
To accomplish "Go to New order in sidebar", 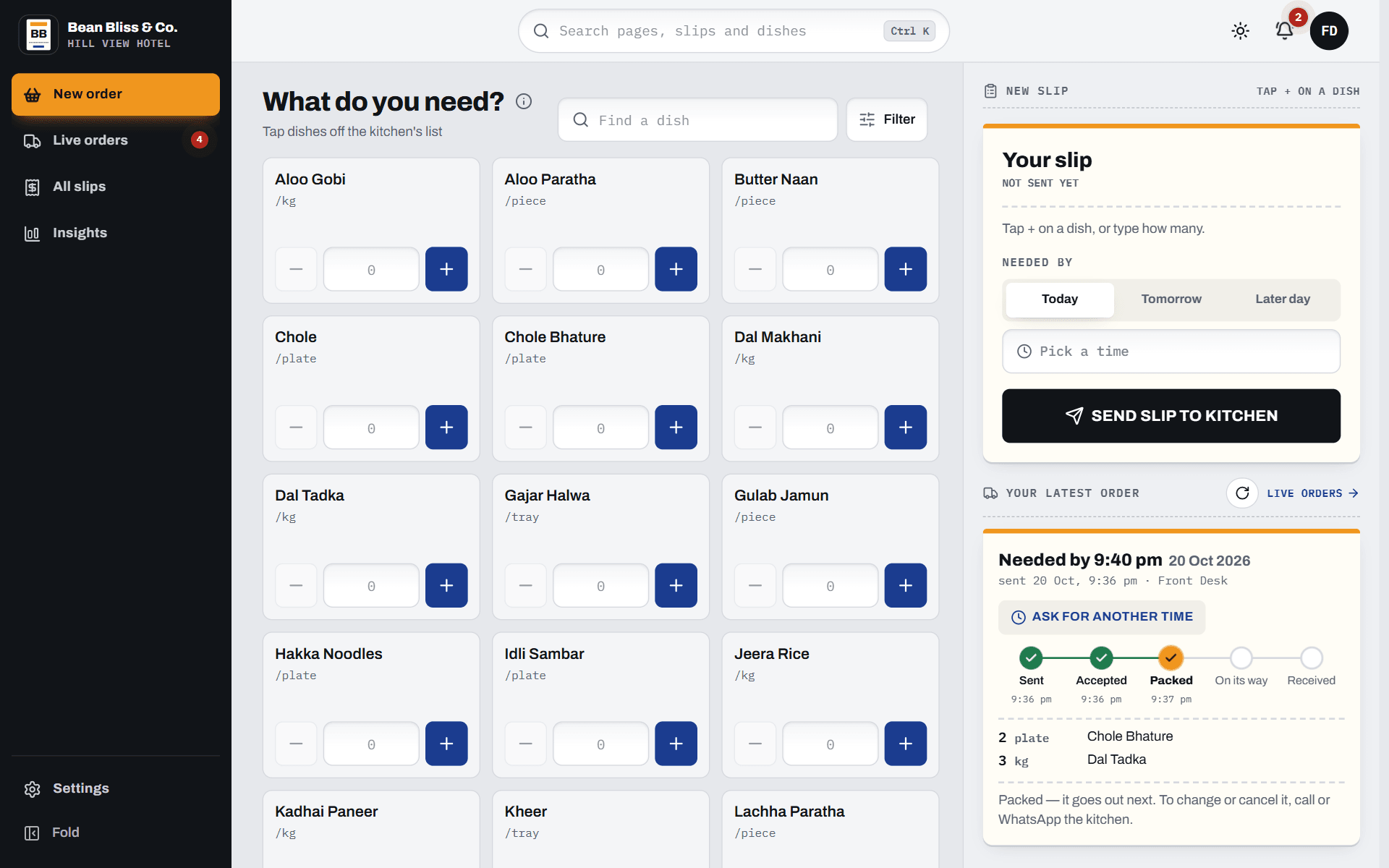I will (x=116, y=94).
